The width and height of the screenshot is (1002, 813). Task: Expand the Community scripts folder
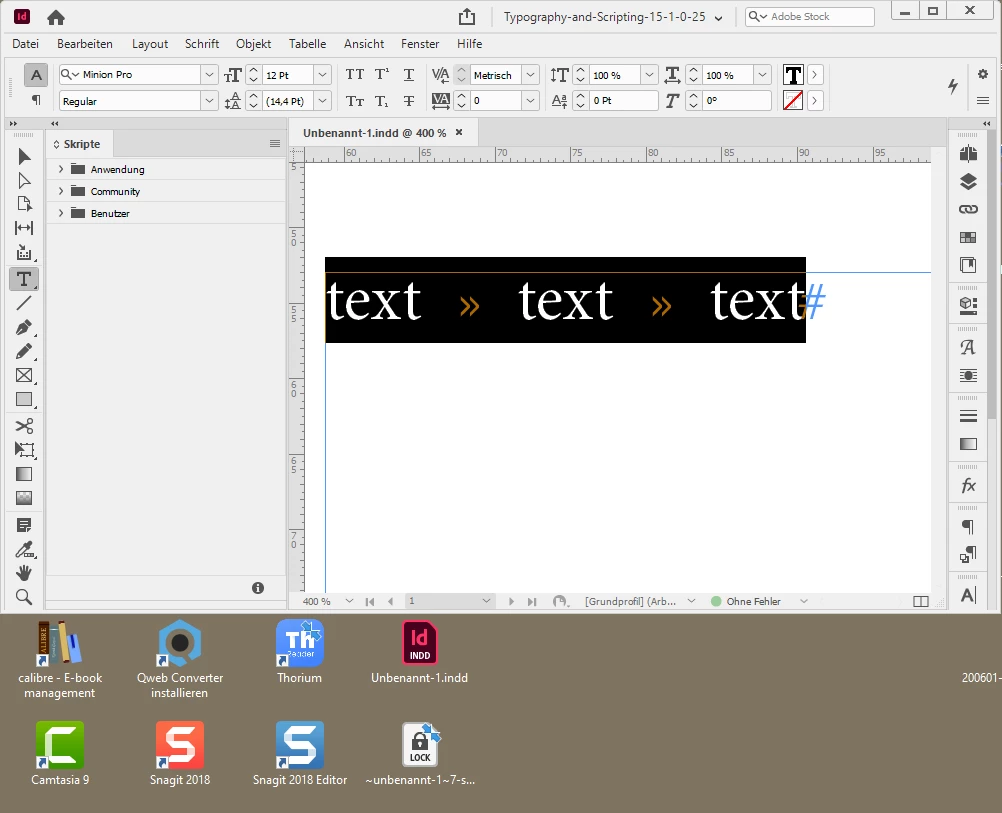click(61, 191)
